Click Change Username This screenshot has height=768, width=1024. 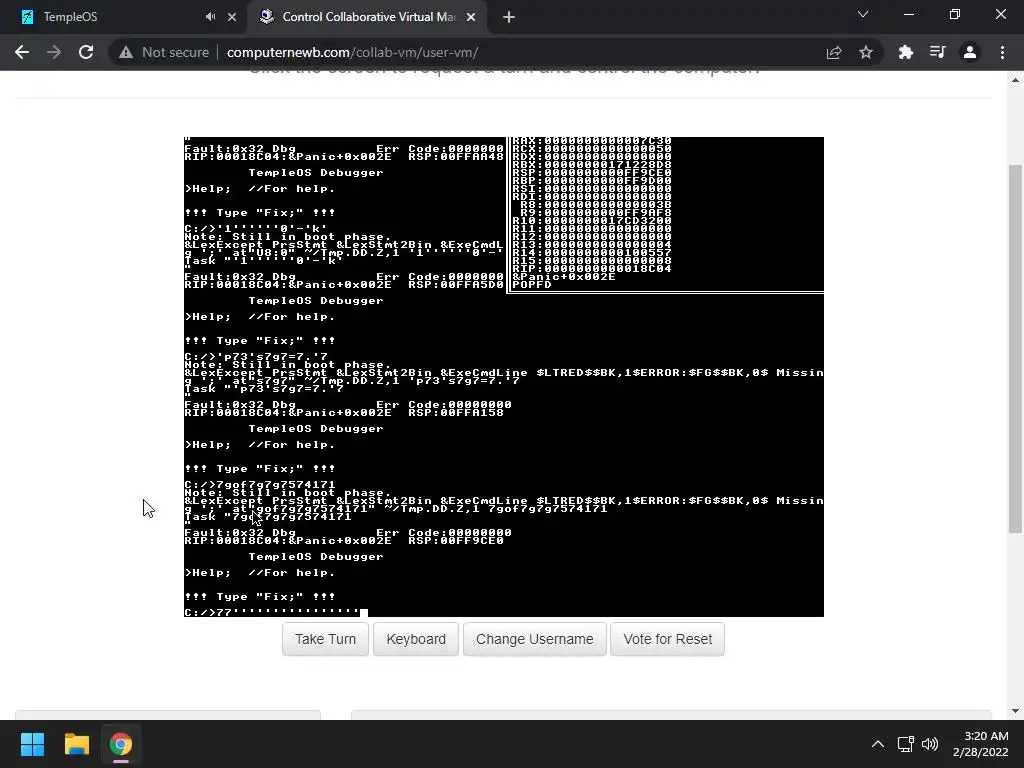[x=535, y=639]
